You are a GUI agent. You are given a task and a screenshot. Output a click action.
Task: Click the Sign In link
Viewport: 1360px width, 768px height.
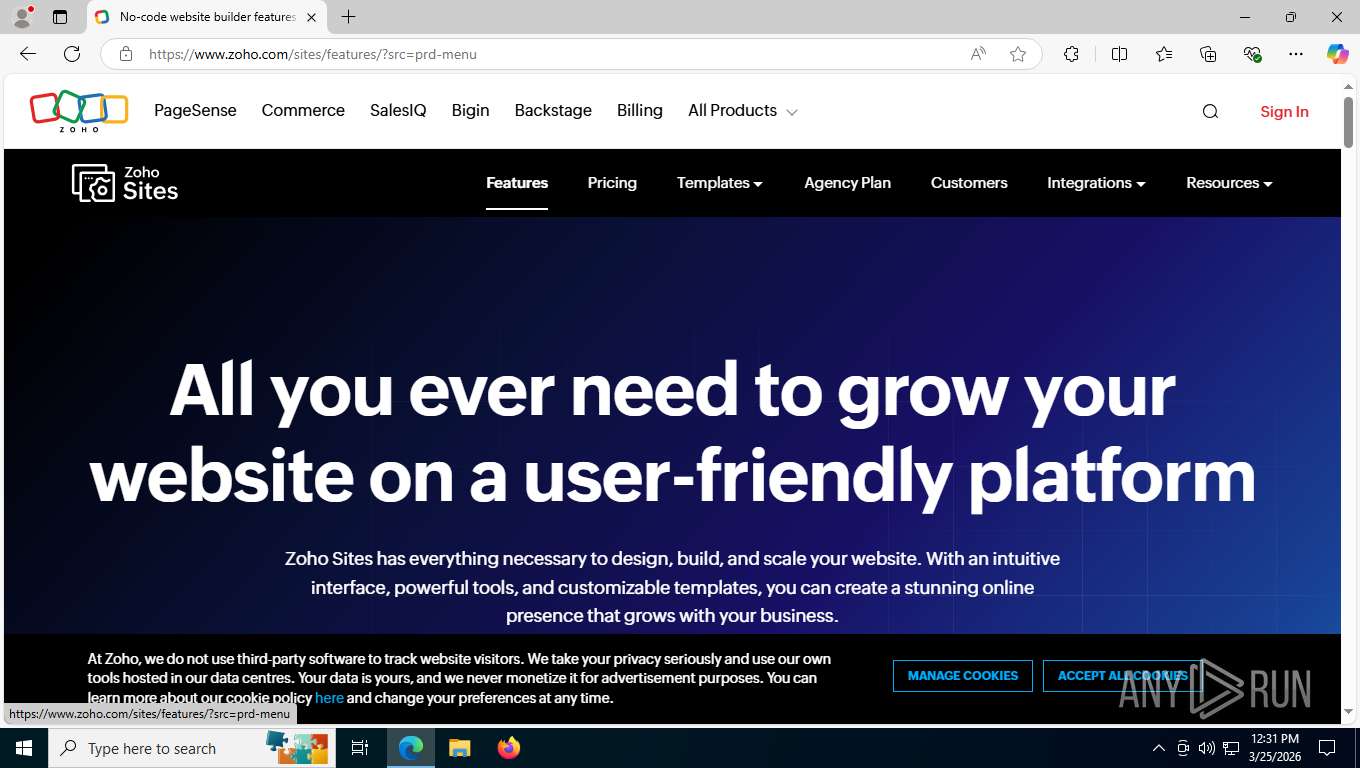point(1284,111)
